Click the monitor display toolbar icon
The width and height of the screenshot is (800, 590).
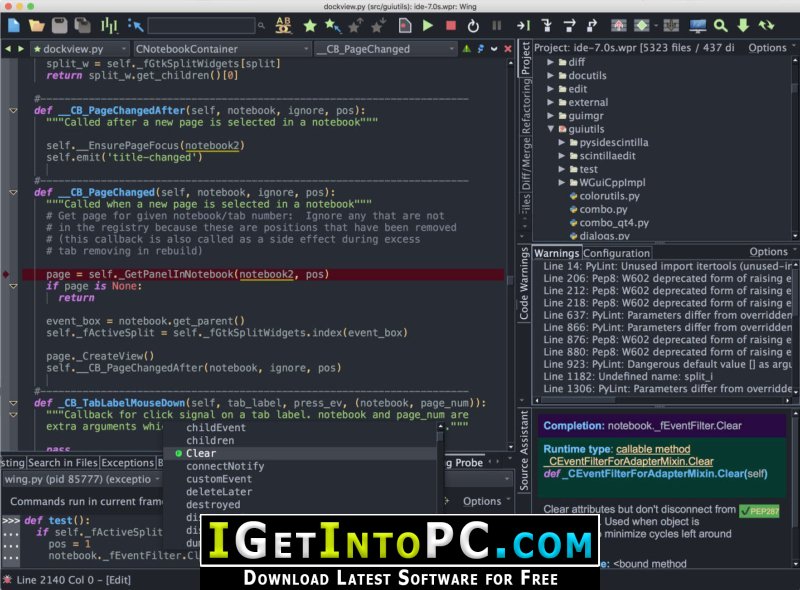[x=697, y=25]
